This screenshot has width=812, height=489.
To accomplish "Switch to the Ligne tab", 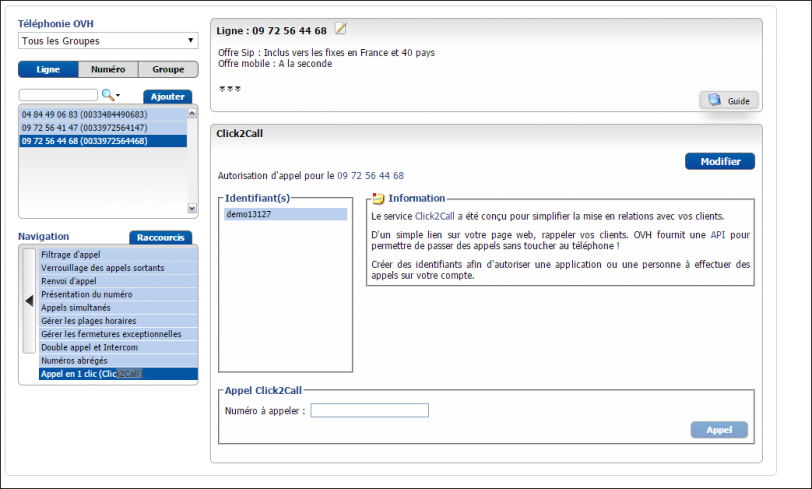I will [48, 69].
